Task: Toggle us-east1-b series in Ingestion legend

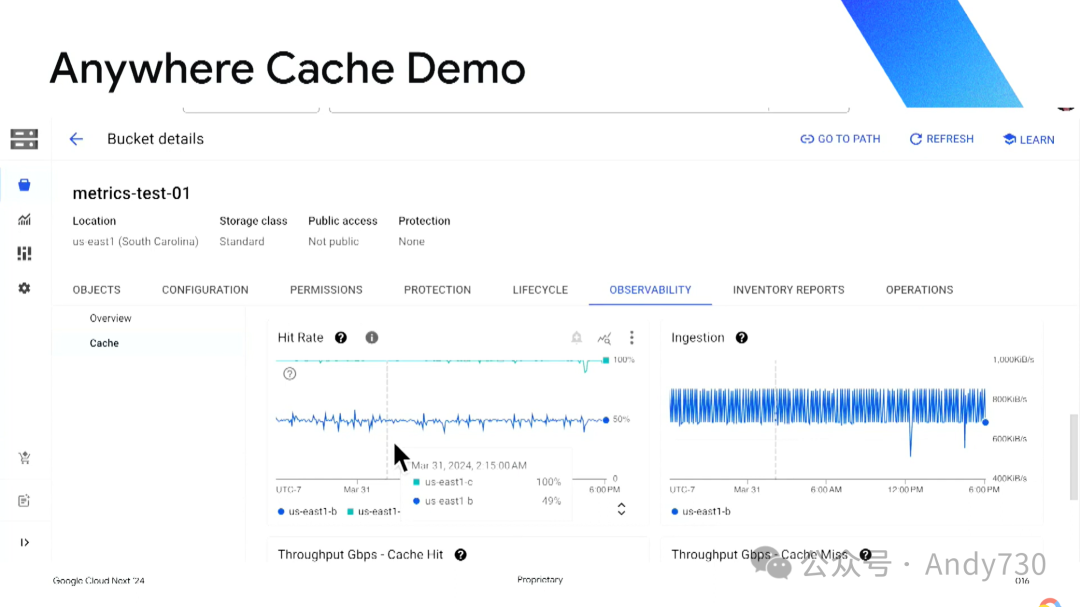Action: click(x=701, y=512)
